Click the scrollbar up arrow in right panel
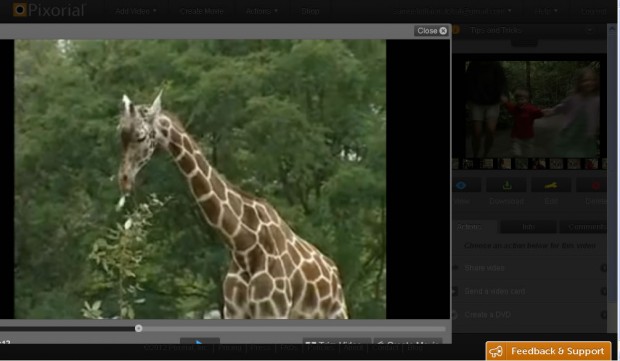Image resolution: width=620 pixels, height=361 pixels. (613, 28)
